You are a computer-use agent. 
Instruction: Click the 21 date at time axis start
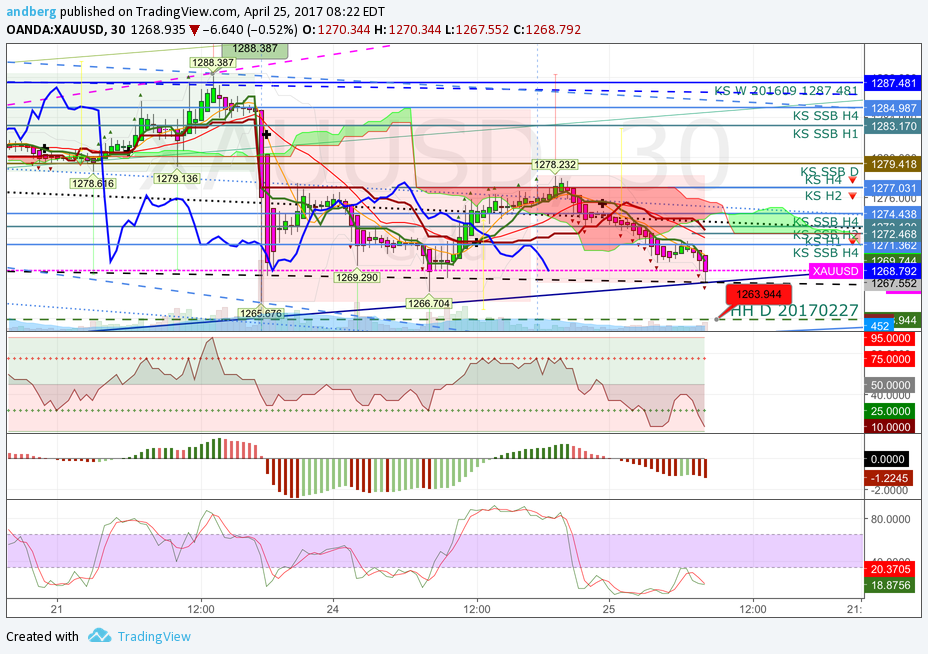coord(57,608)
